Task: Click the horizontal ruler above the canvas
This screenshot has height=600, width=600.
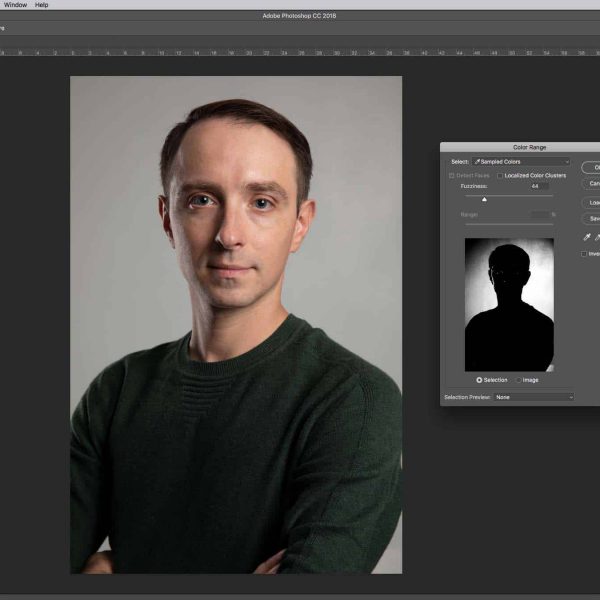Action: (x=300, y=52)
